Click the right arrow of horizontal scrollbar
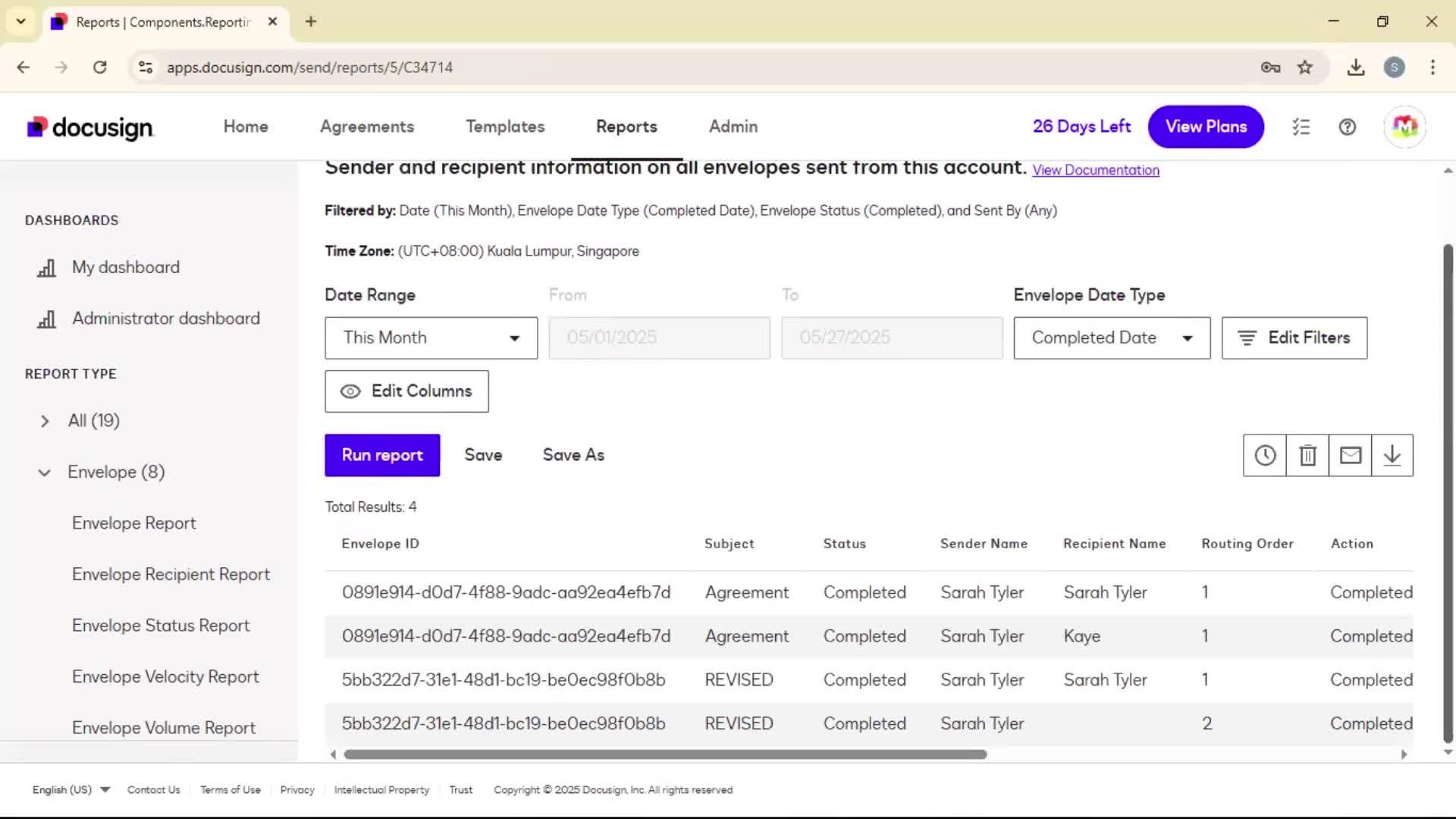The image size is (1456, 819). 1404,755
